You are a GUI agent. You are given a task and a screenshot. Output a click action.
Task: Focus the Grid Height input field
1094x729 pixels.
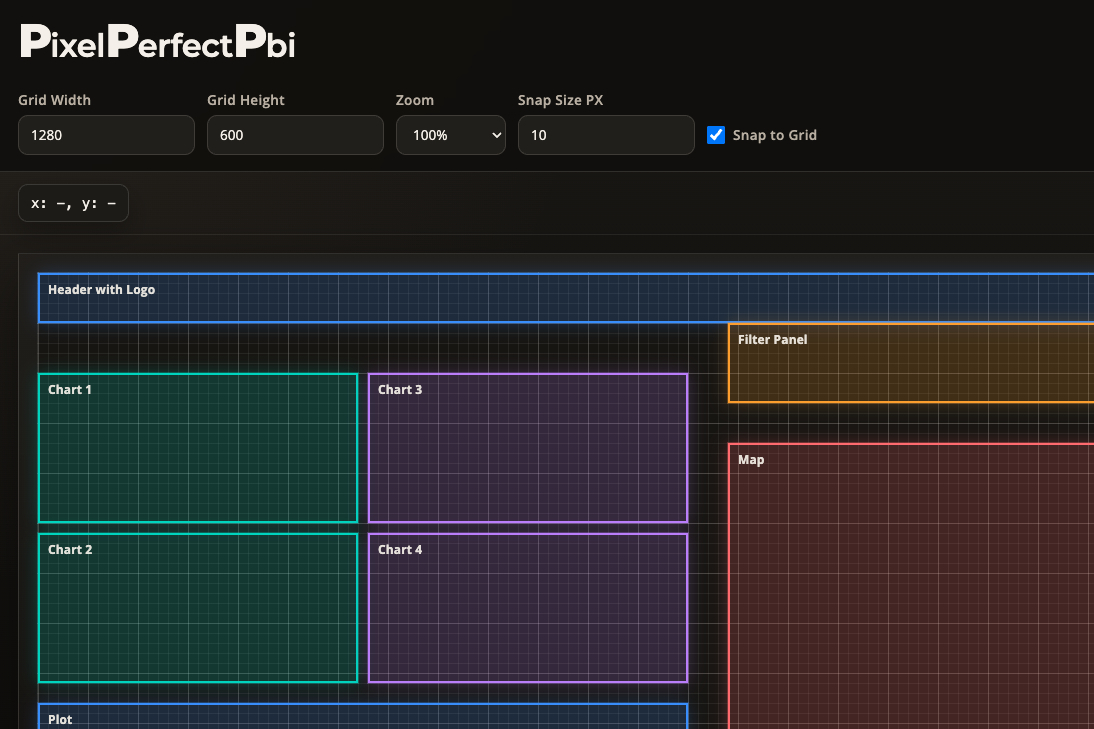[x=295, y=135]
